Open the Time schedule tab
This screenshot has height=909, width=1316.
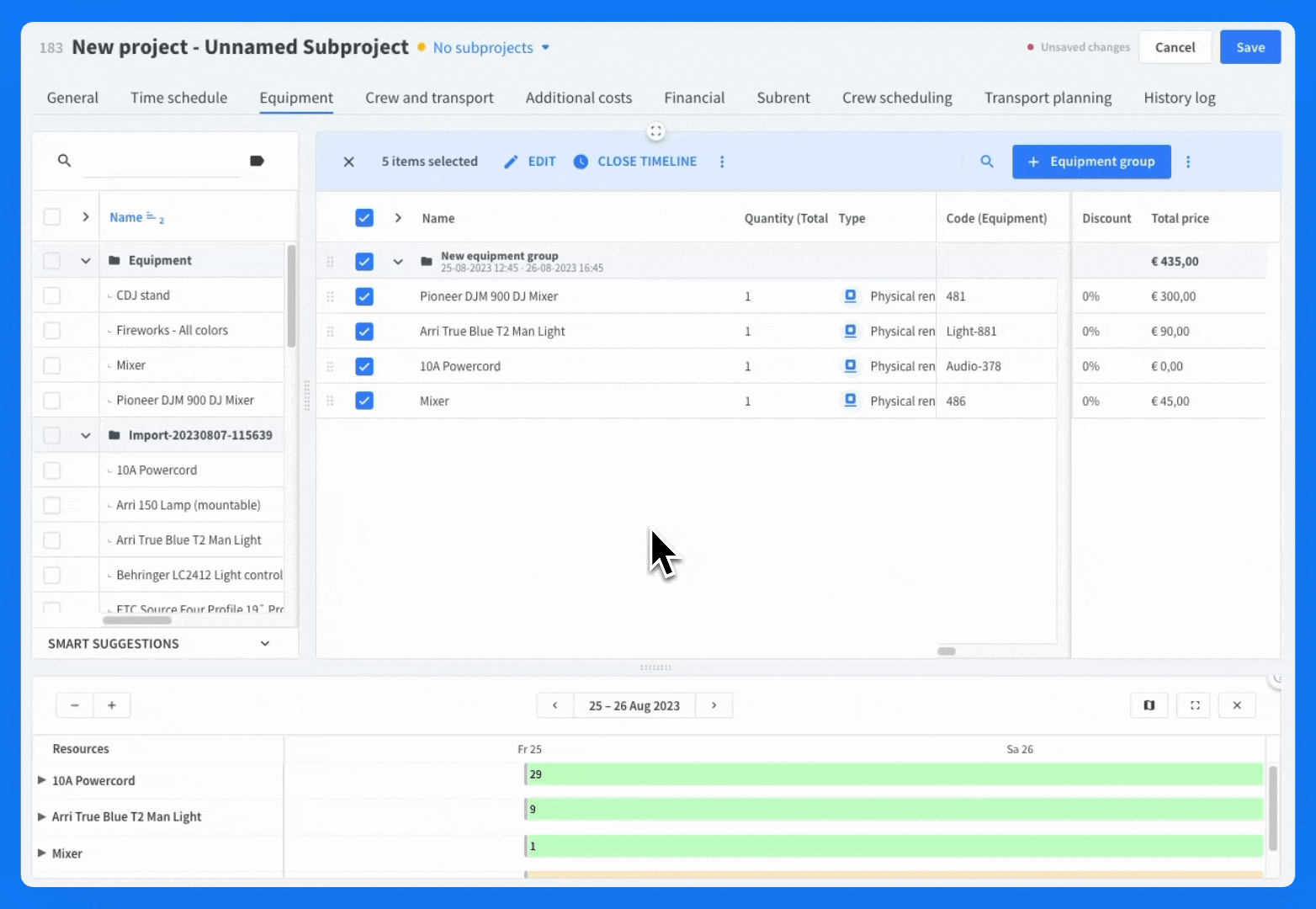pyautogui.click(x=178, y=98)
